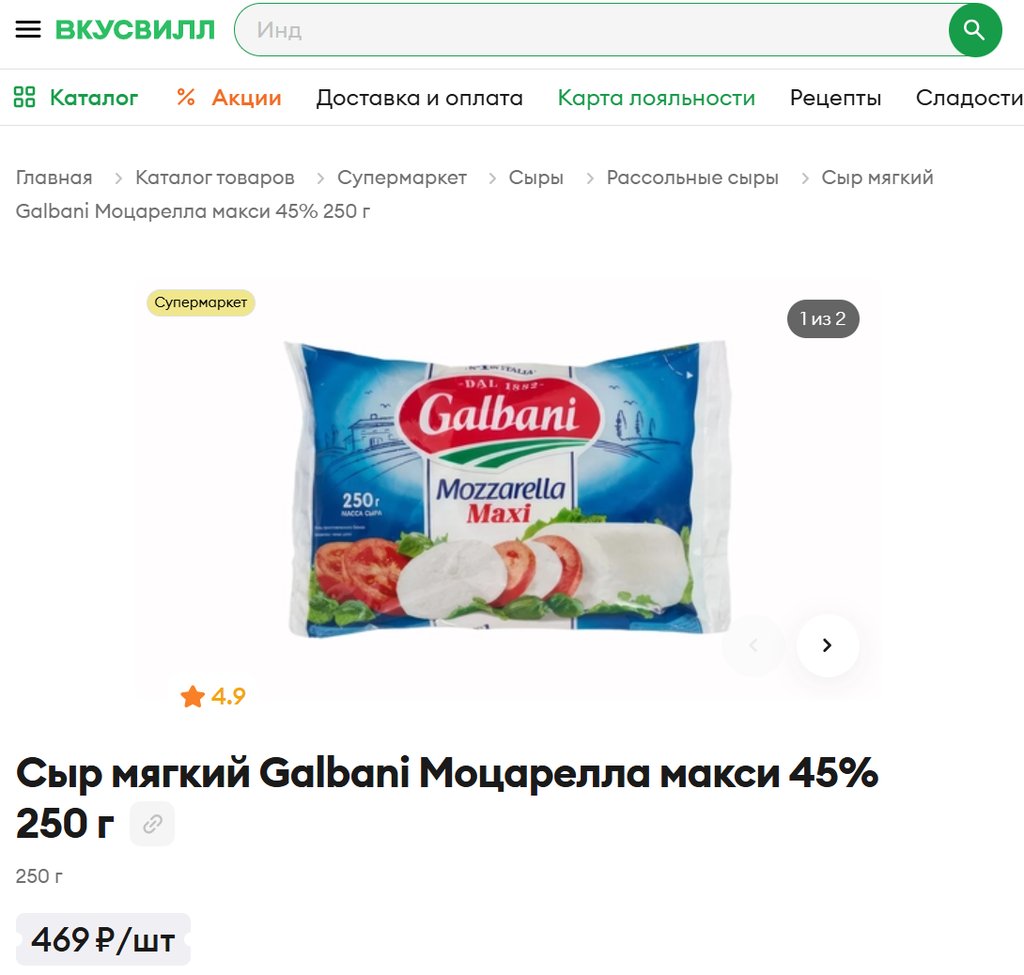Image resolution: width=1024 pixels, height=975 pixels.
Task: Focus the search input field
Action: 592,30
